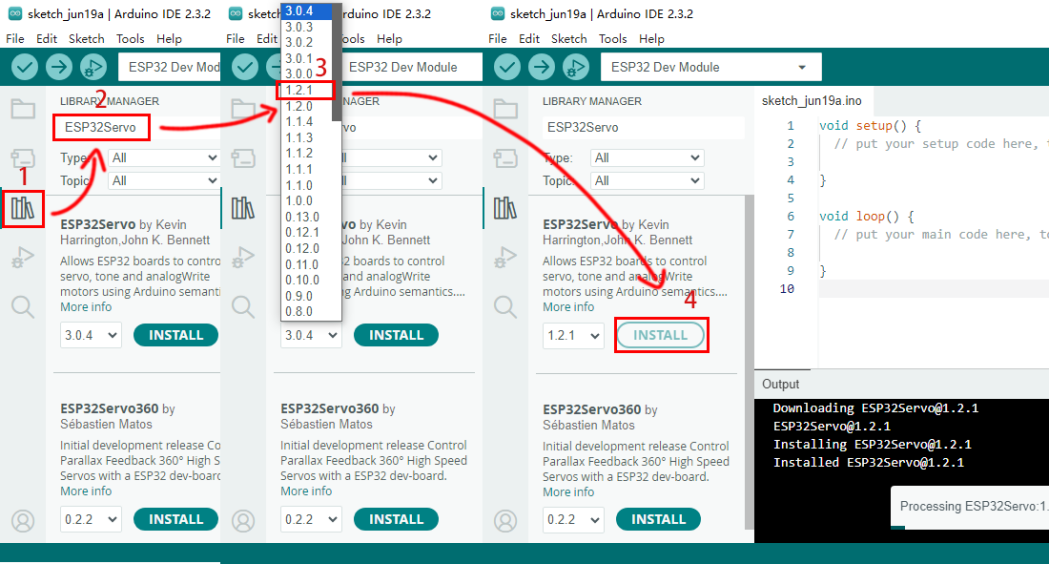
Task: Open Topic filter dropdown in left window
Action: pyautogui.click(x=164, y=181)
